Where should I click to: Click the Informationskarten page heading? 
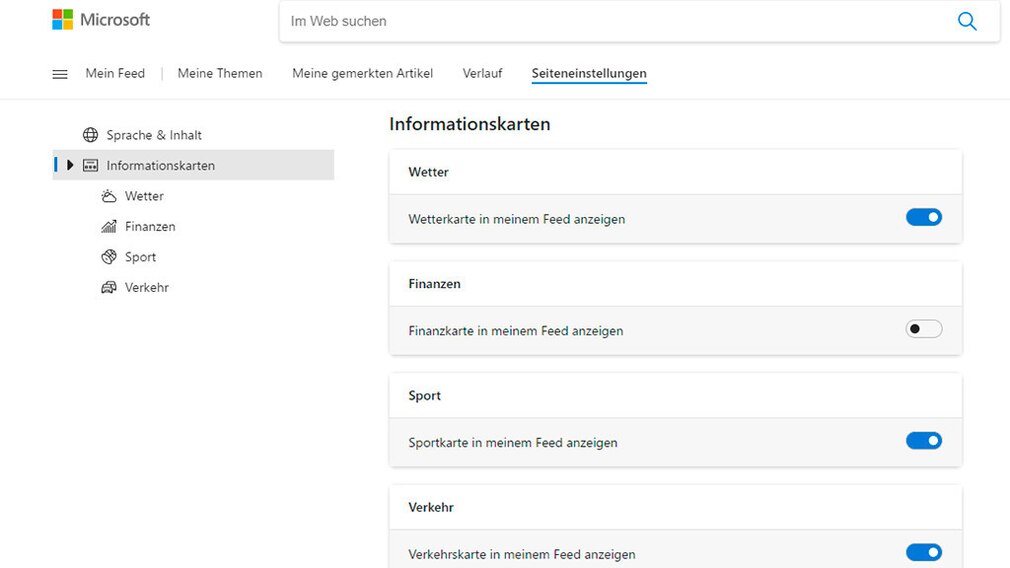(470, 124)
